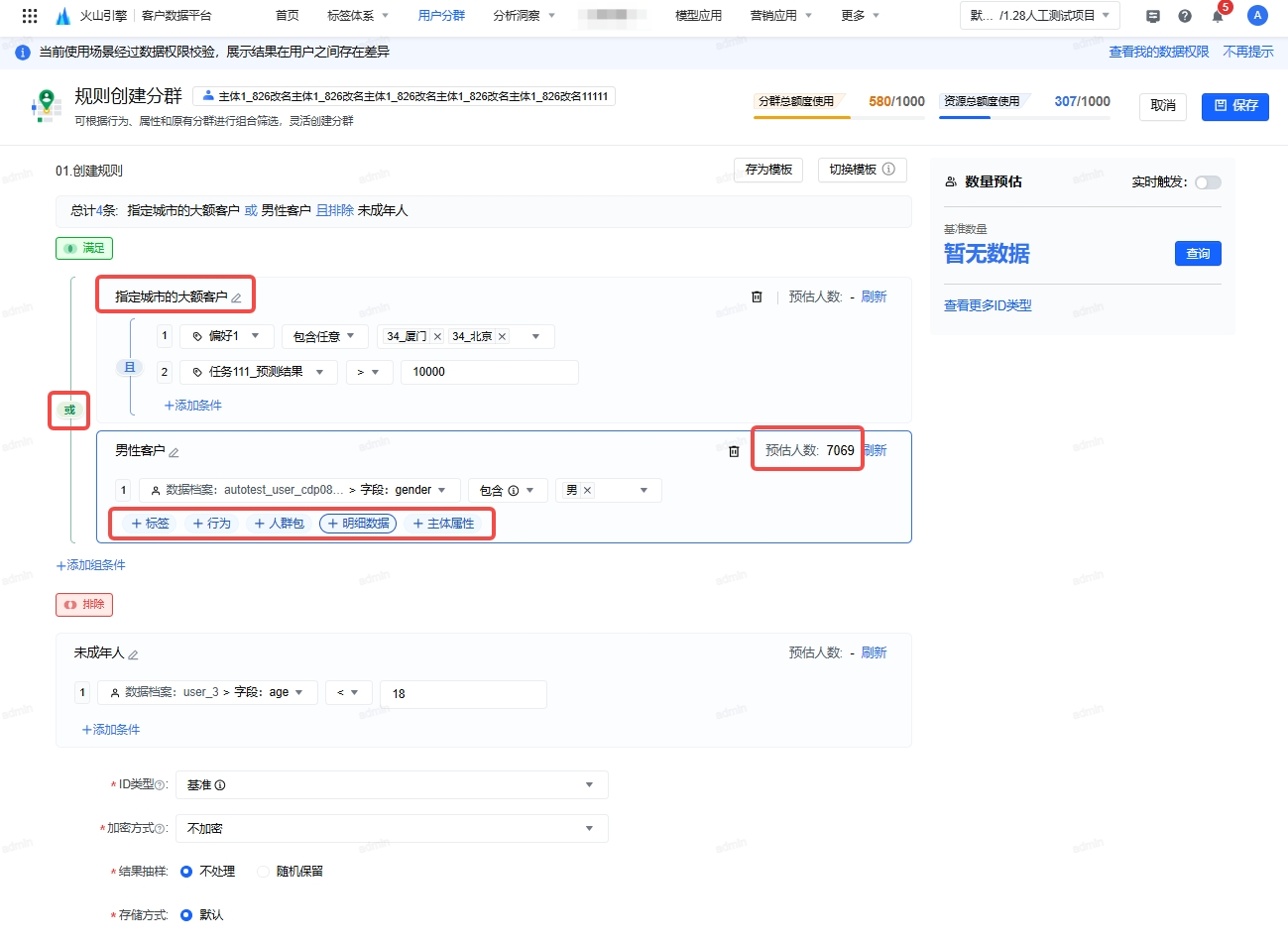Click the info icon next to 切换模板
The image size is (1288, 945).
(888, 170)
